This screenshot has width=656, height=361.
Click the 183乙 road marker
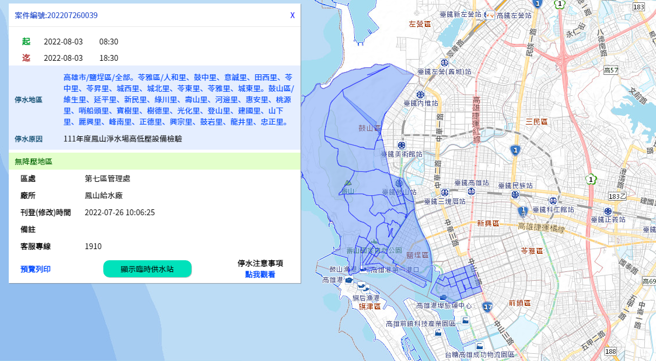pos(617,196)
